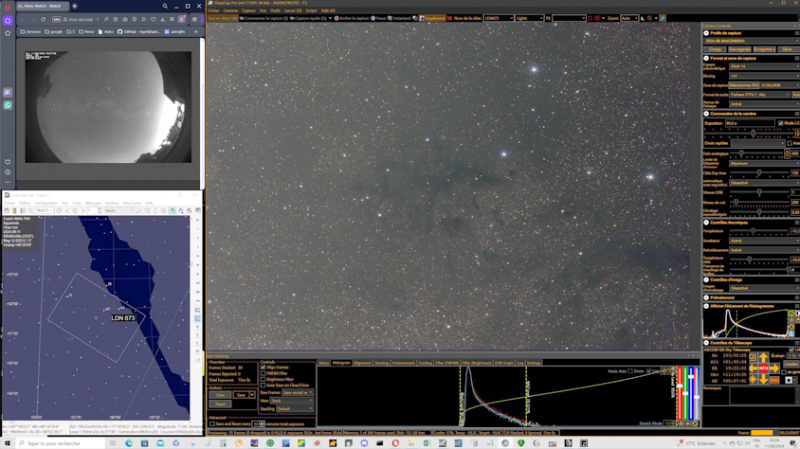The image size is (800, 449).
Task: Open GitHub bookmark in browser
Action: point(139,32)
